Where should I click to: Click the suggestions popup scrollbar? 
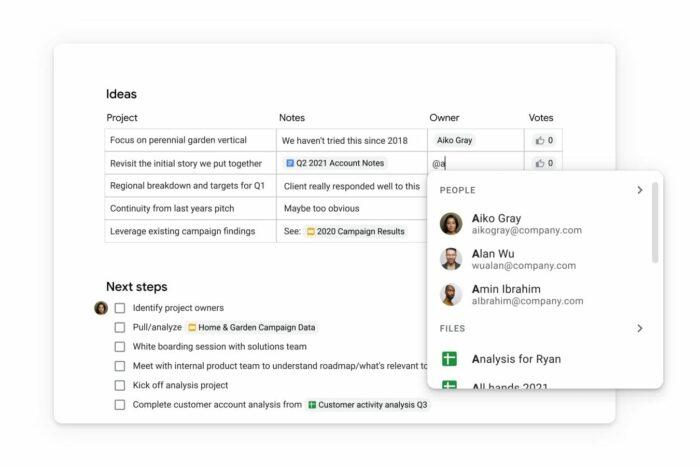(656, 223)
